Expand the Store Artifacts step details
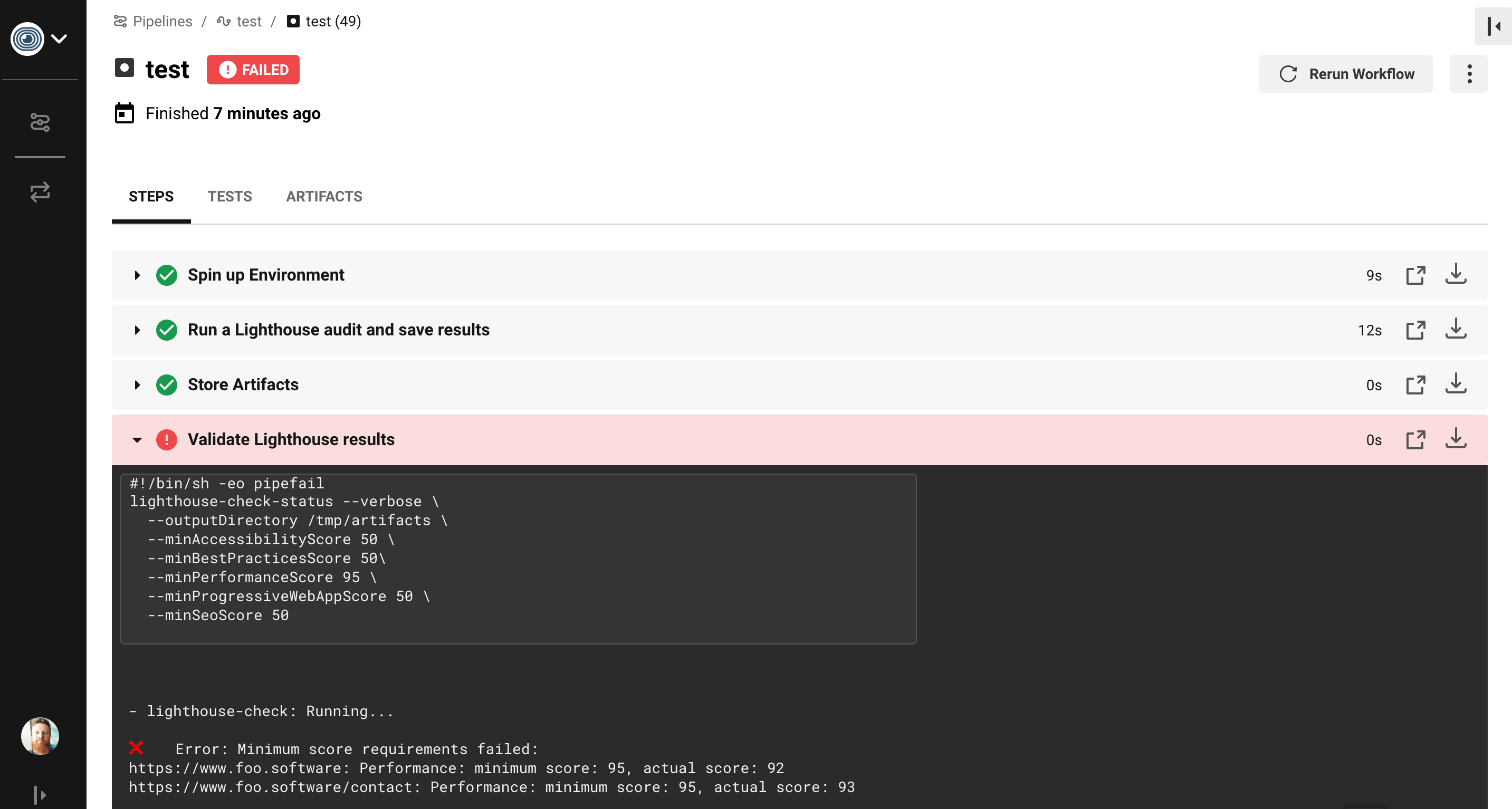The image size is (1512, 809). tap(136, 384)
